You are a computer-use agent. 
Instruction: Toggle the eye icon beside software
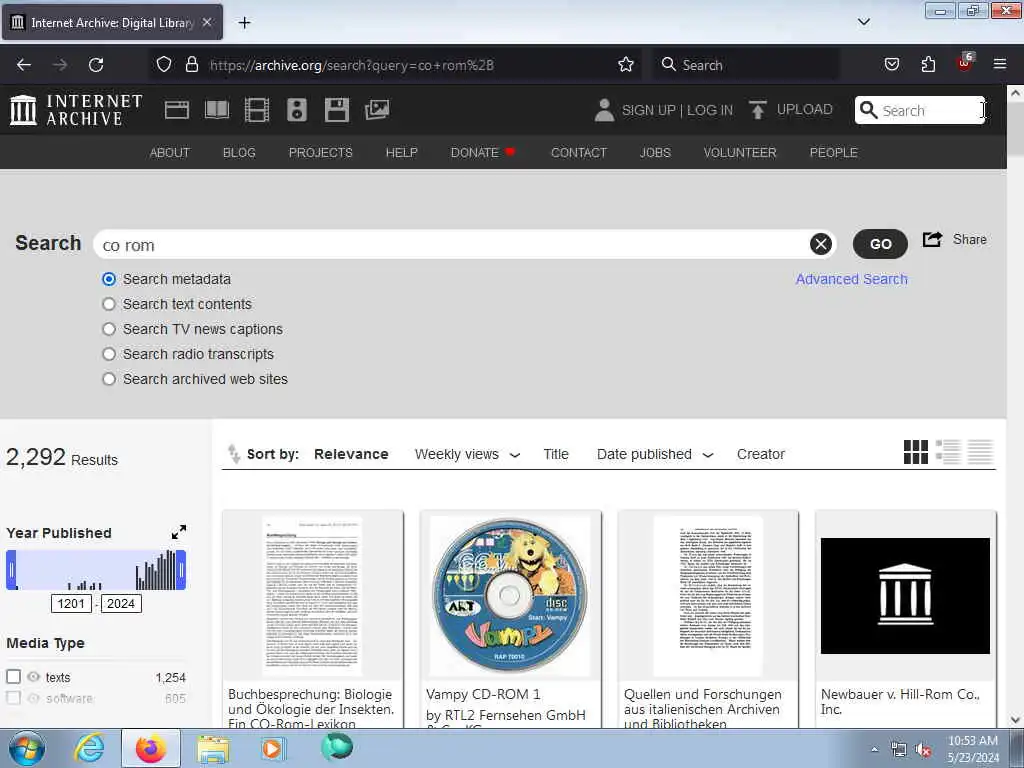[x=33, y=698]
